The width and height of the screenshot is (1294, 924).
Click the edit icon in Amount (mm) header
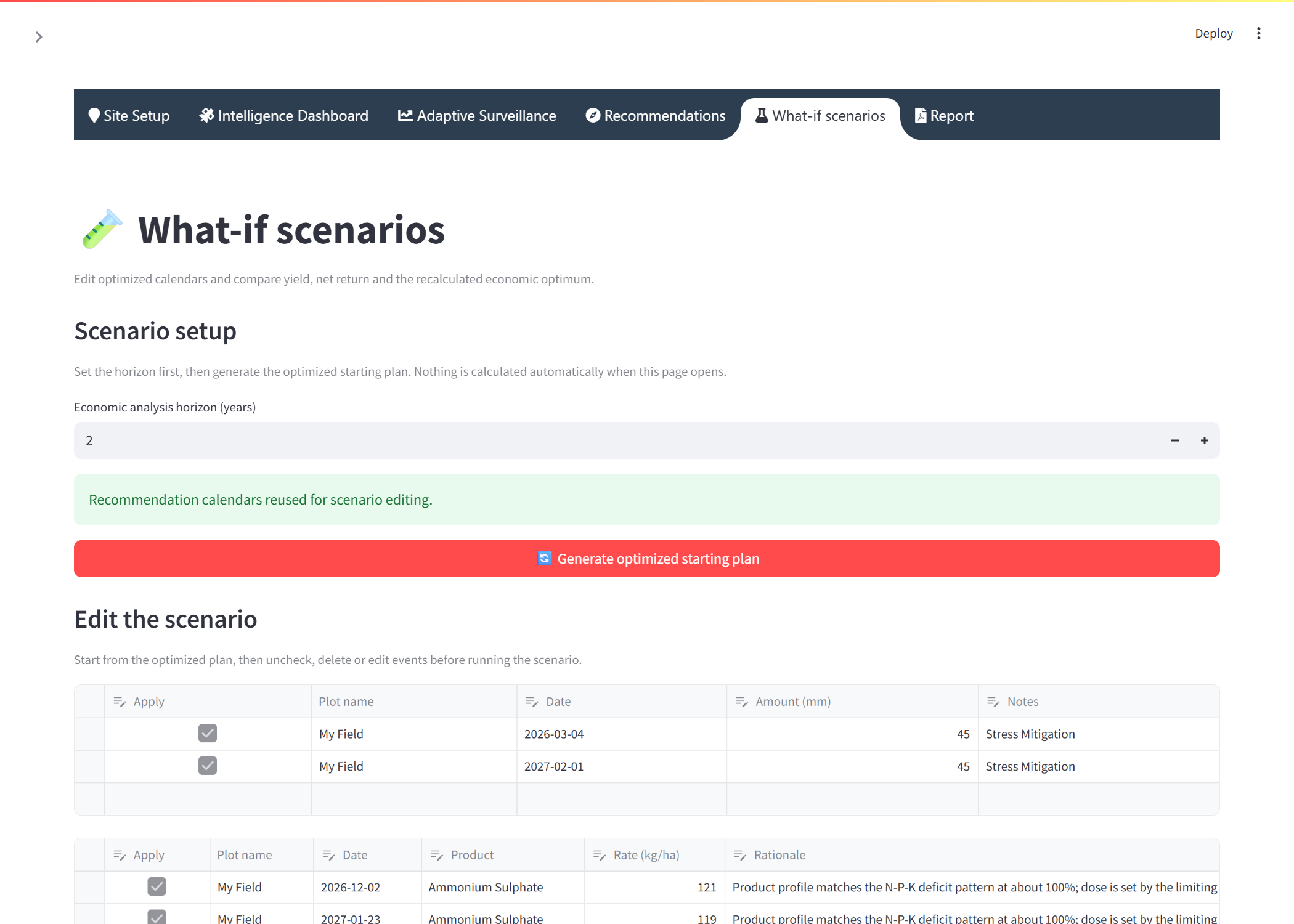[741, 702]
